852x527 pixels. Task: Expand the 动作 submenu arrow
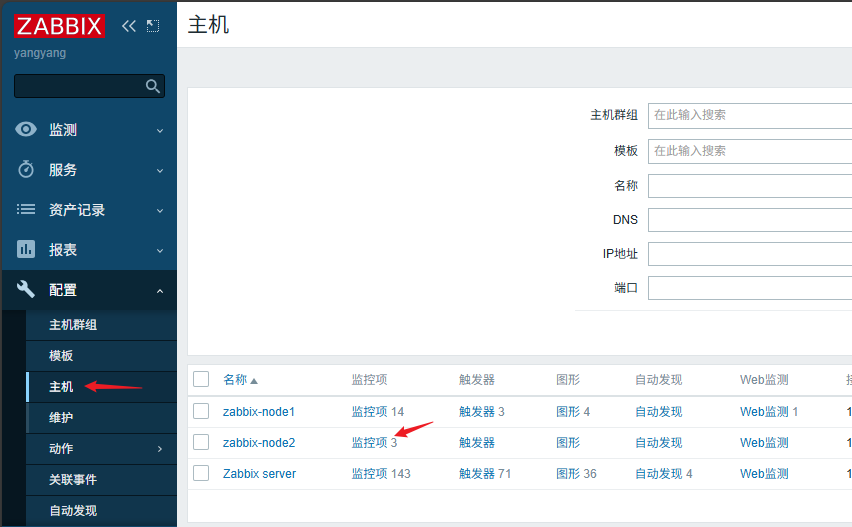point(160,449)
